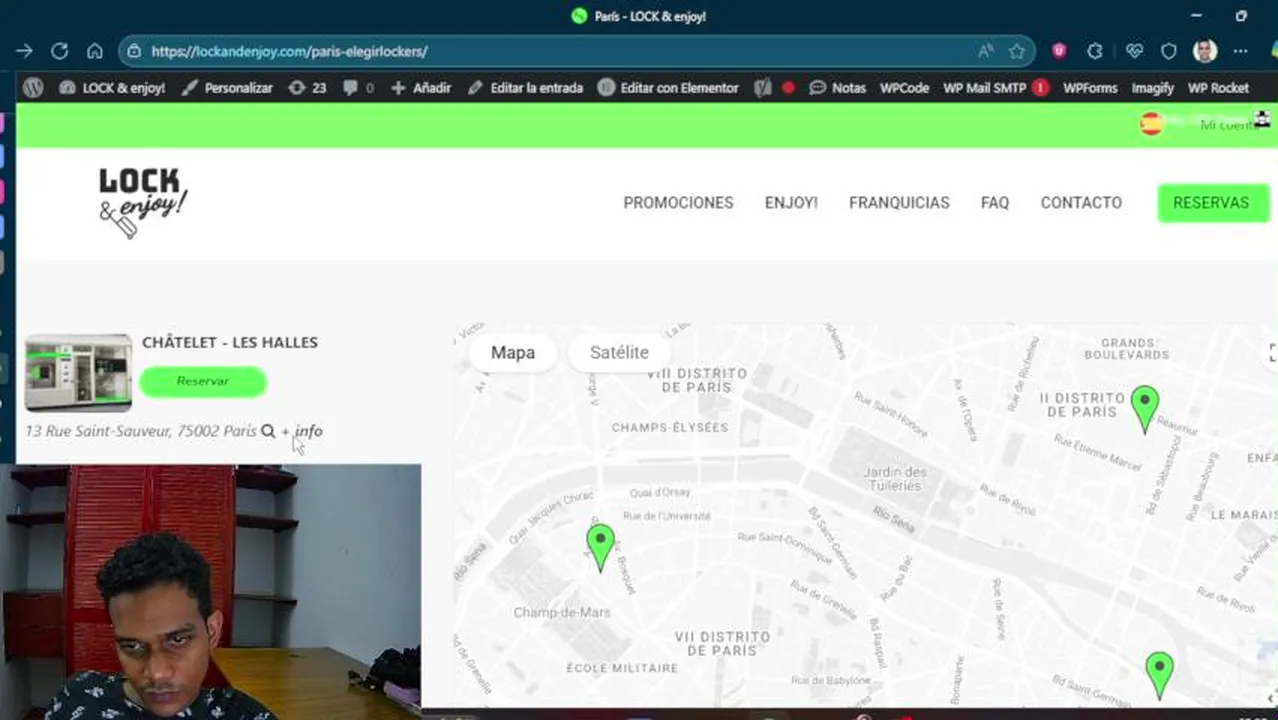Open the ENJOY! nav item
The image size is (1278, 720).
pyautogui.click(x=791, y=203)
